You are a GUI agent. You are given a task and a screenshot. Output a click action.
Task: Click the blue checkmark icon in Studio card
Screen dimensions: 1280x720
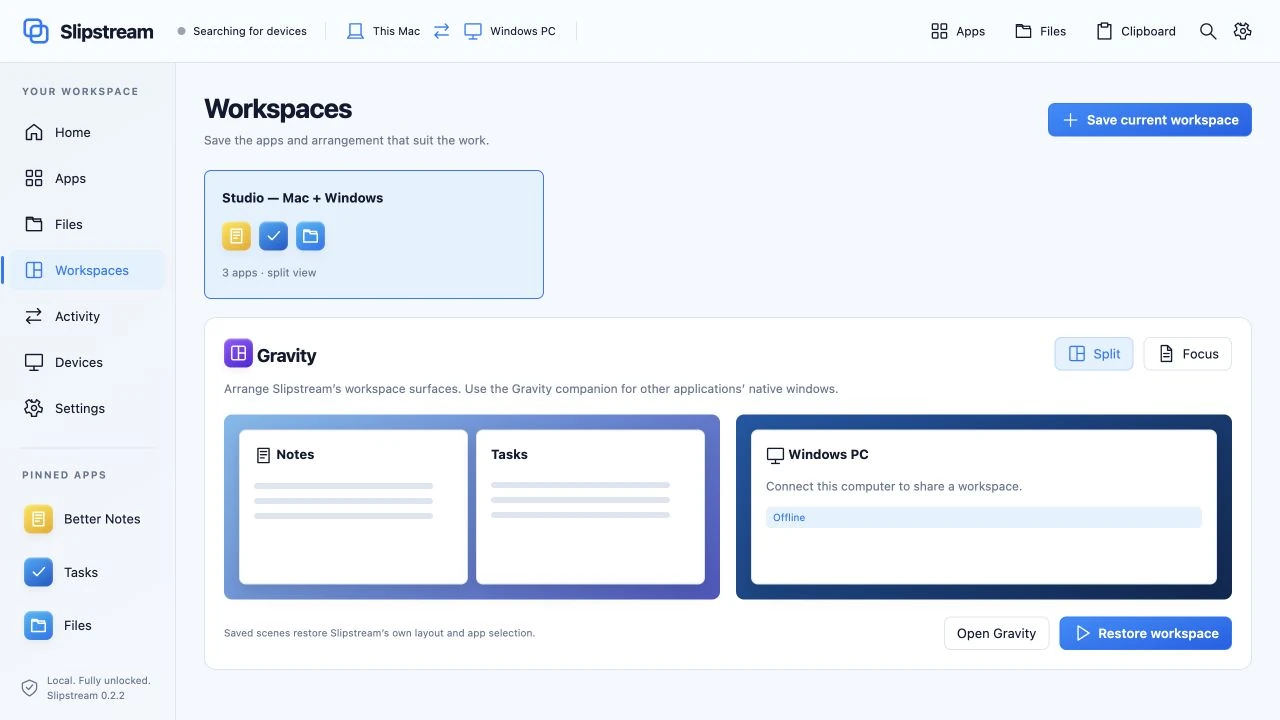tap(273, 236)
